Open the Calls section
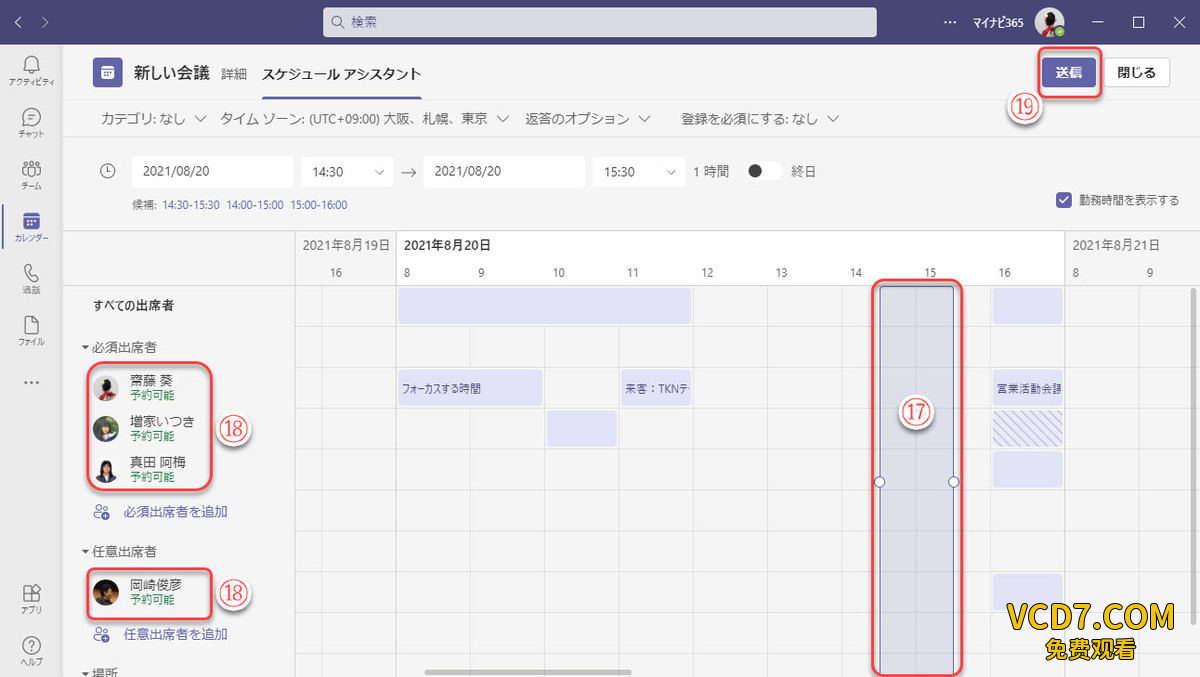1200x677 pixels. coord(31,279)
